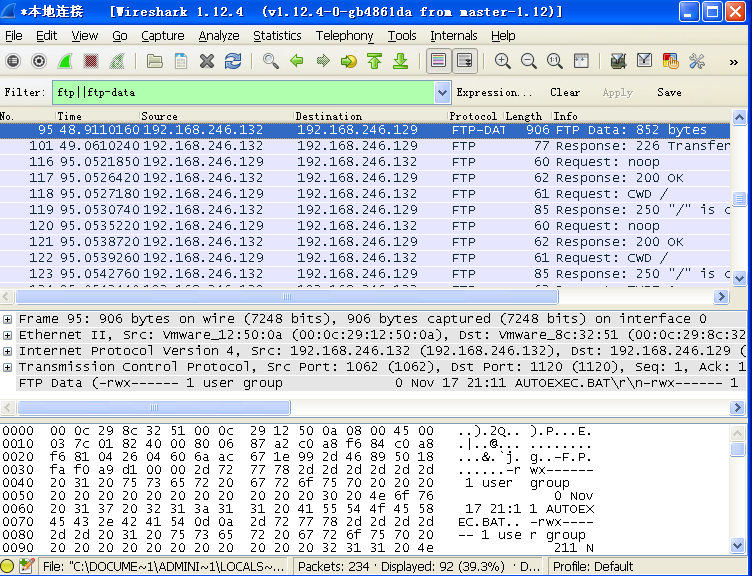
Task: Stop the running capture
Action: point(91,61)
